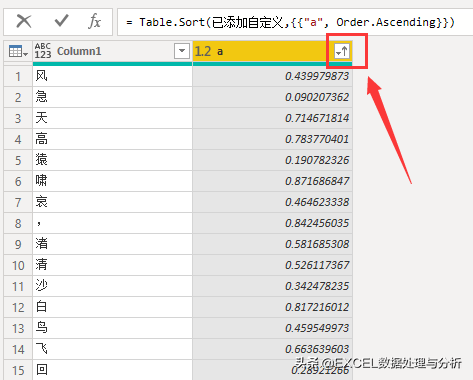
Task: Click the value 0.090207362
Action: (x=317, y=97)
